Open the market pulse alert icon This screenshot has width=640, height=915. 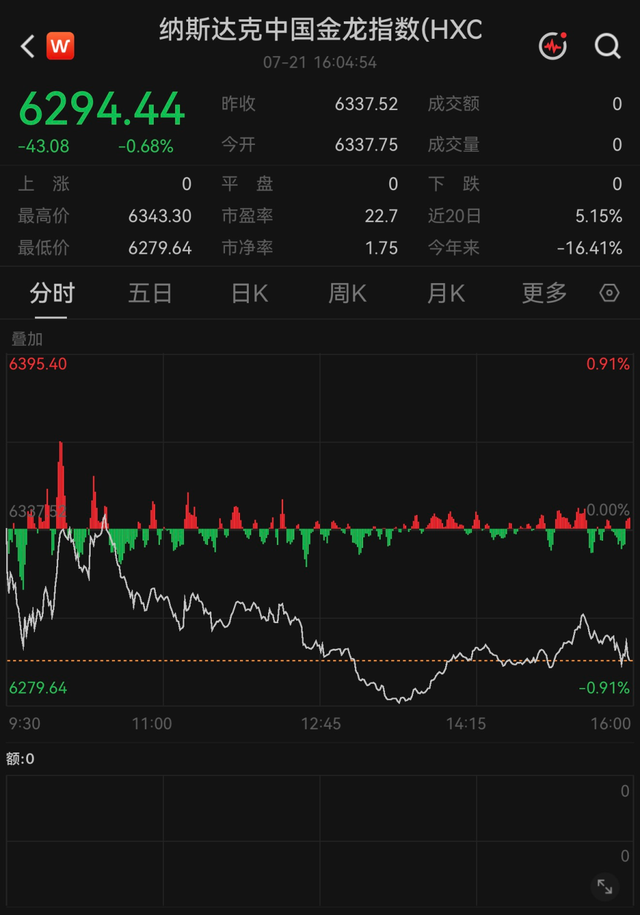(x=553, y=46)
